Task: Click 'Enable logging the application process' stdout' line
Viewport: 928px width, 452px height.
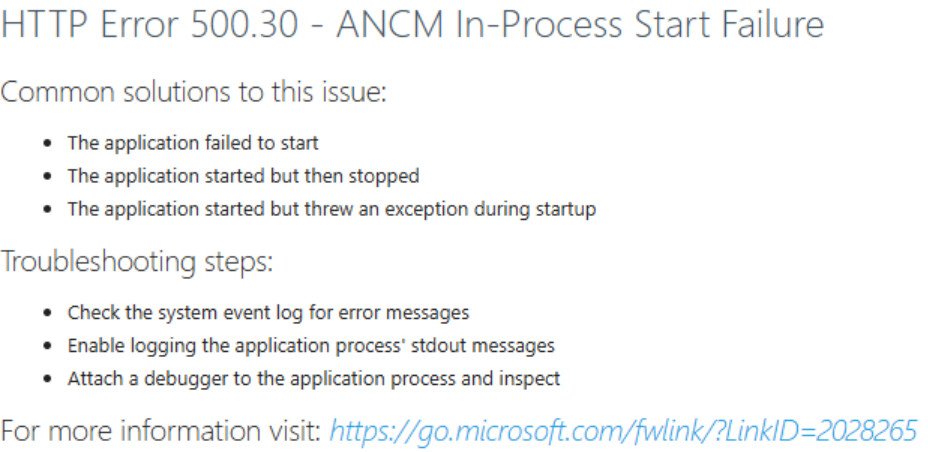Action: (x=311, y=345)
